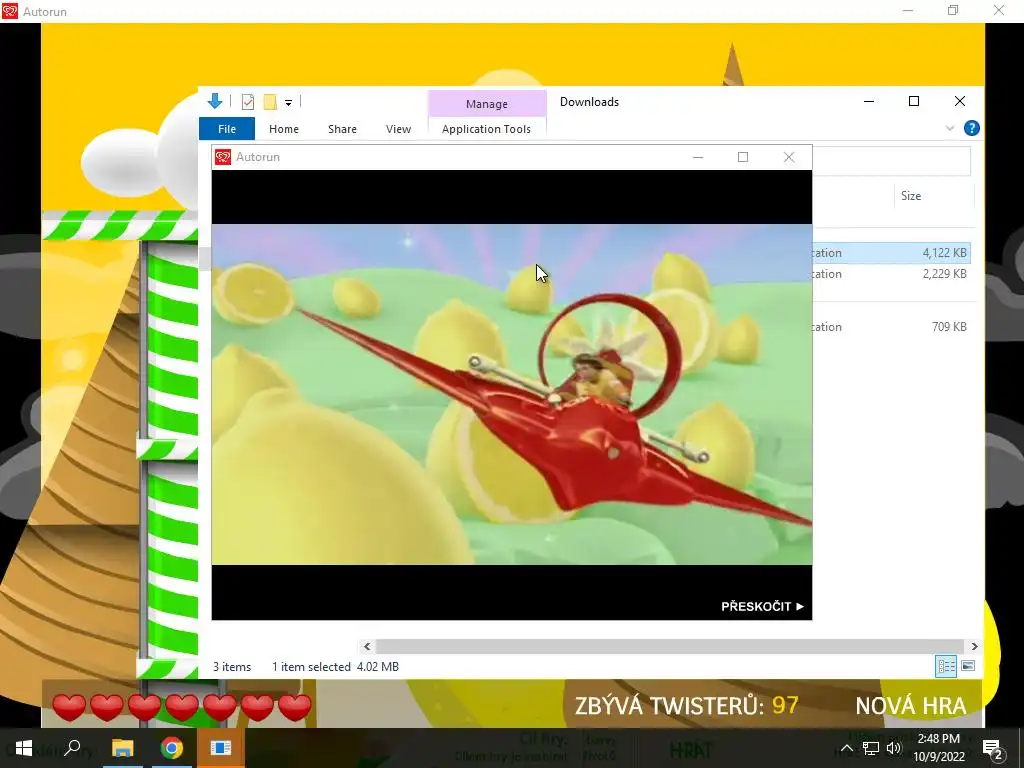The width and height of the screenshot is (1024, 768).
Task: Maximize the inner Autorun video window
Action: click(743, 157)
